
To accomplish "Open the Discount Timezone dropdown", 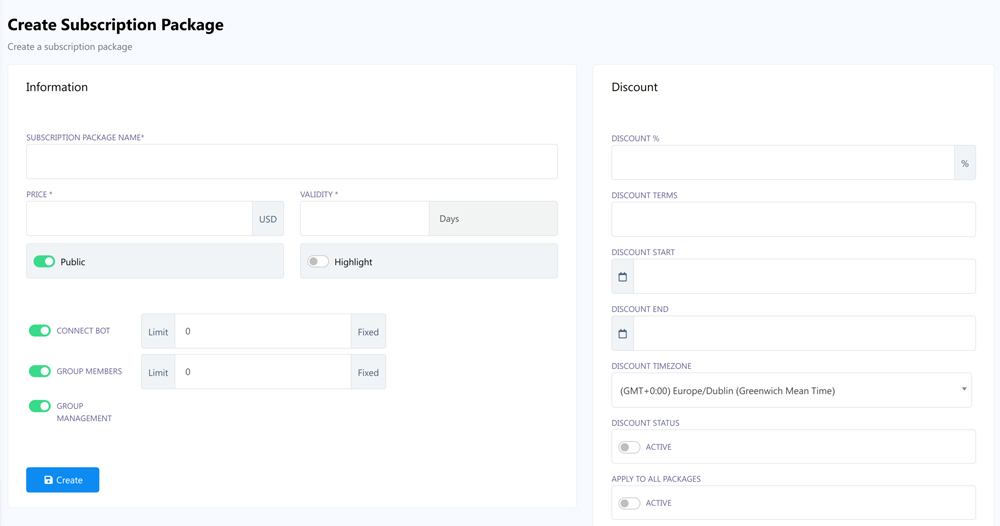I will [x=792, y=390].
